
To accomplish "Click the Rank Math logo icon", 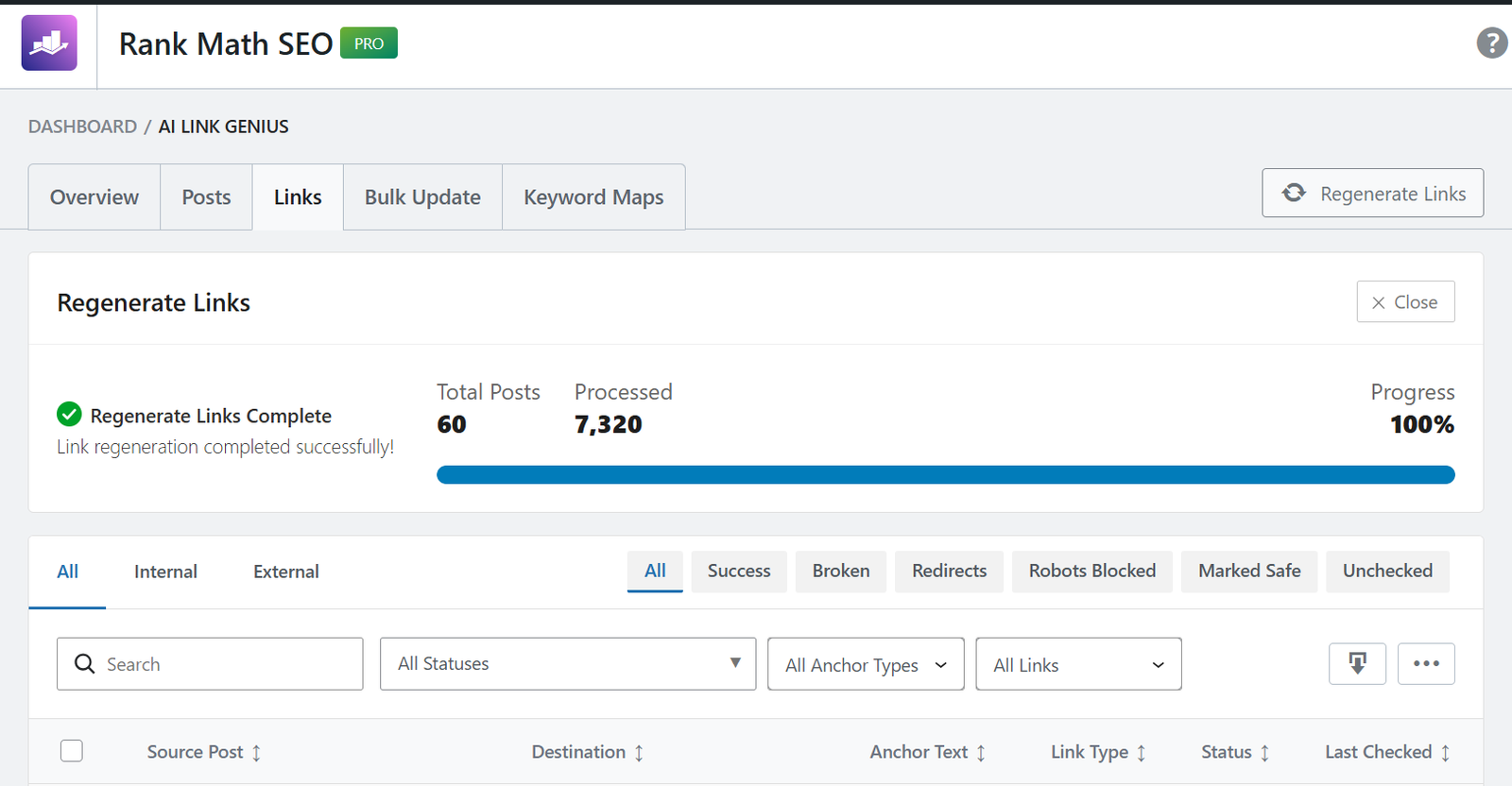I will click(x=49, y=43).
